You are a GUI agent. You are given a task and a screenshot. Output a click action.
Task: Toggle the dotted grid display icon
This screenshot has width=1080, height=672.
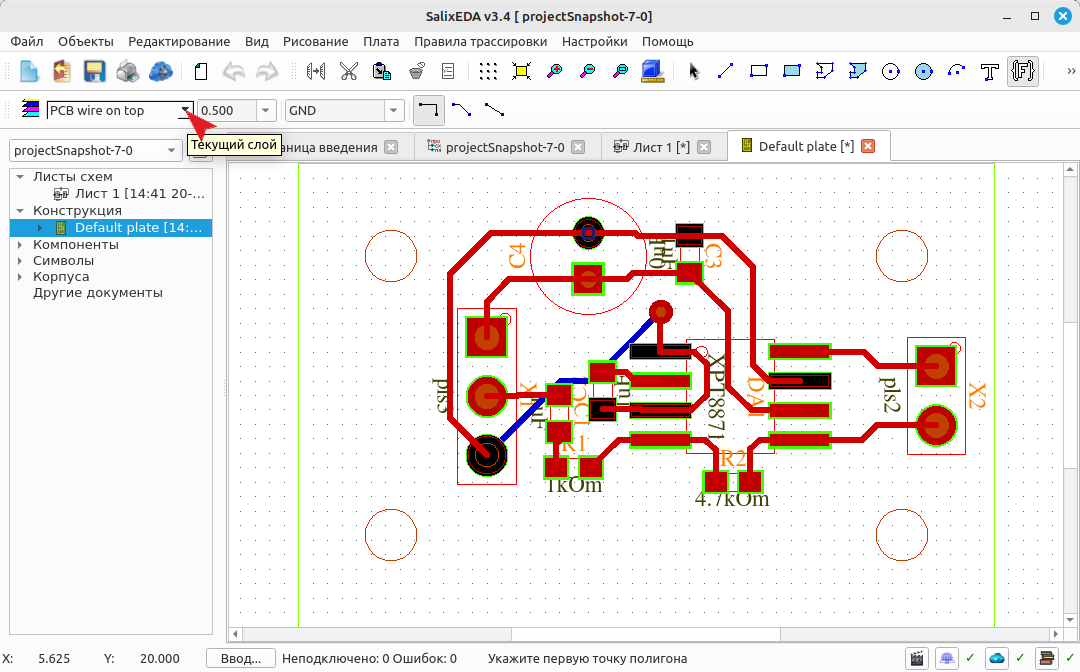click(x=488, y=71)
